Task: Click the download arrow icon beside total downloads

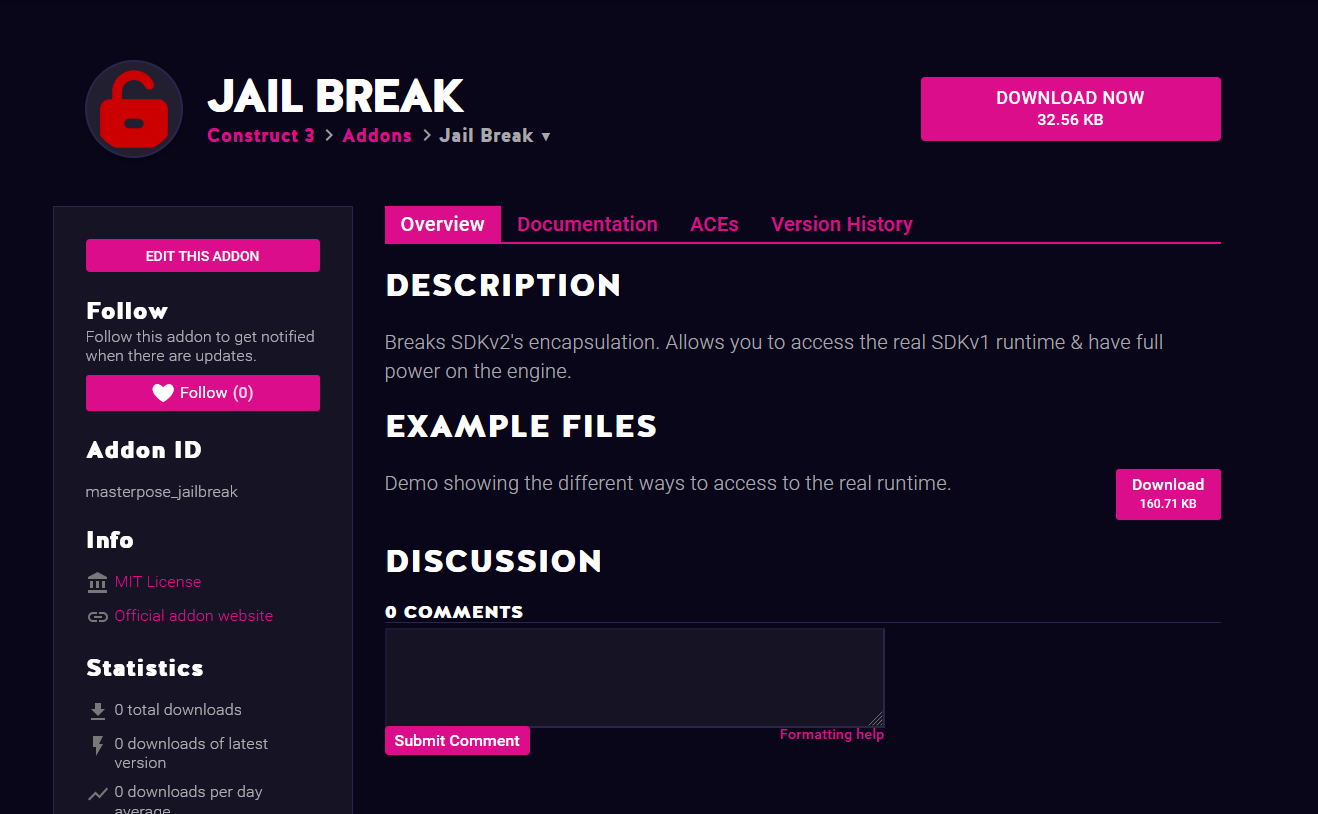Action: click(x=97, y=711)
